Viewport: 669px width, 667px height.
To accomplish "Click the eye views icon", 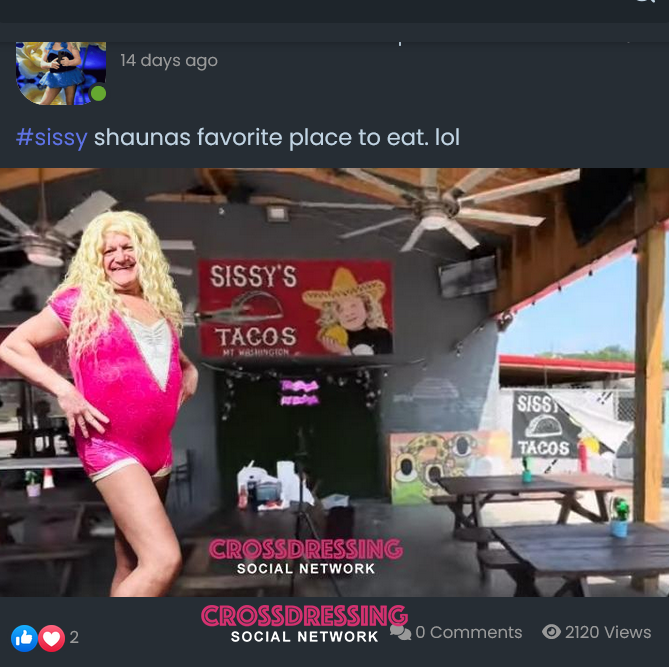I will point(551,632).
